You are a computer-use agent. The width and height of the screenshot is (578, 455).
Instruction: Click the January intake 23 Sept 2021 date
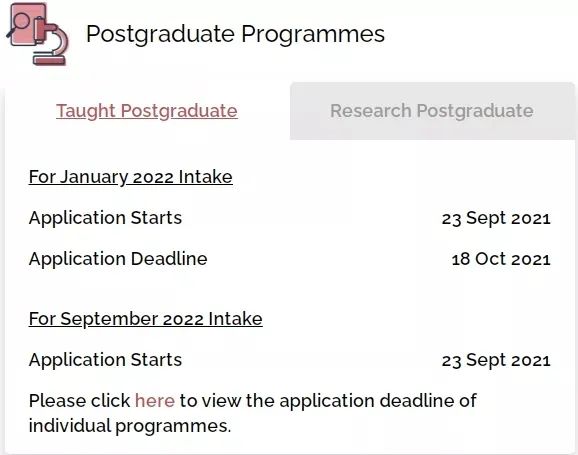pyautogui.click(x=496, y=218)
